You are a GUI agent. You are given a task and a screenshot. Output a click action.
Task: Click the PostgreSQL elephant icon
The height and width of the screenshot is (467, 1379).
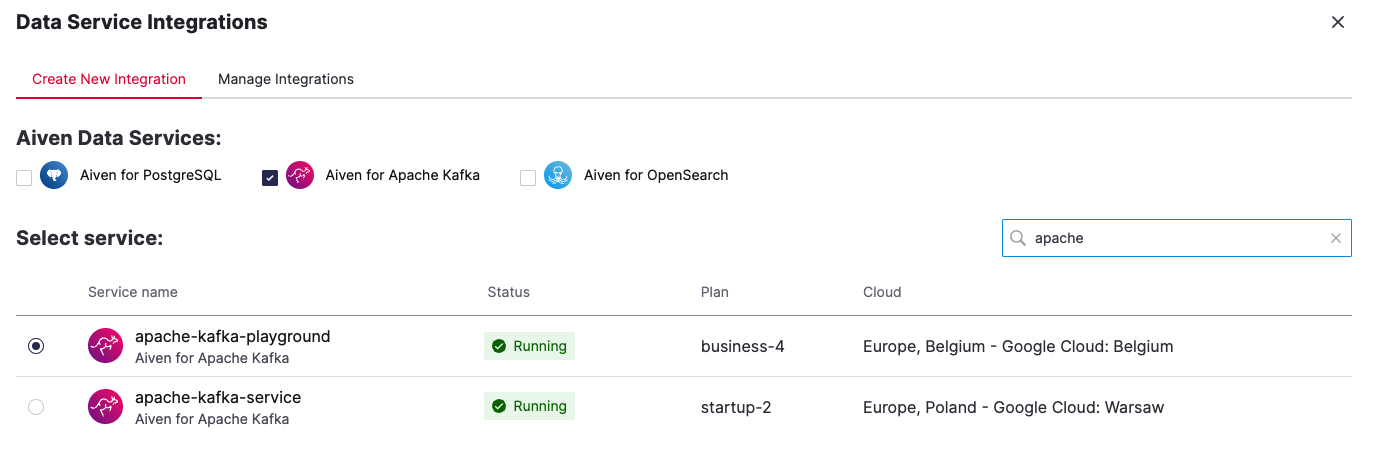pos(54,176)
